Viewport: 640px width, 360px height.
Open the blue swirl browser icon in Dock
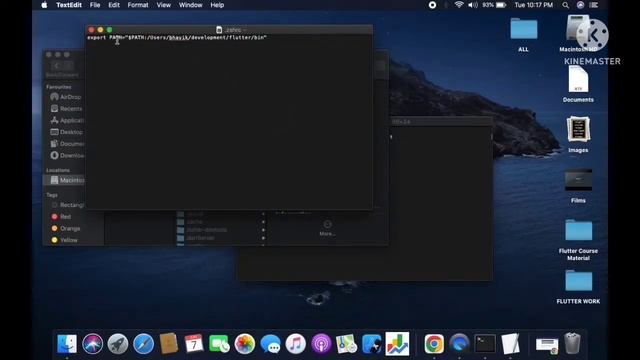[460, 344]
